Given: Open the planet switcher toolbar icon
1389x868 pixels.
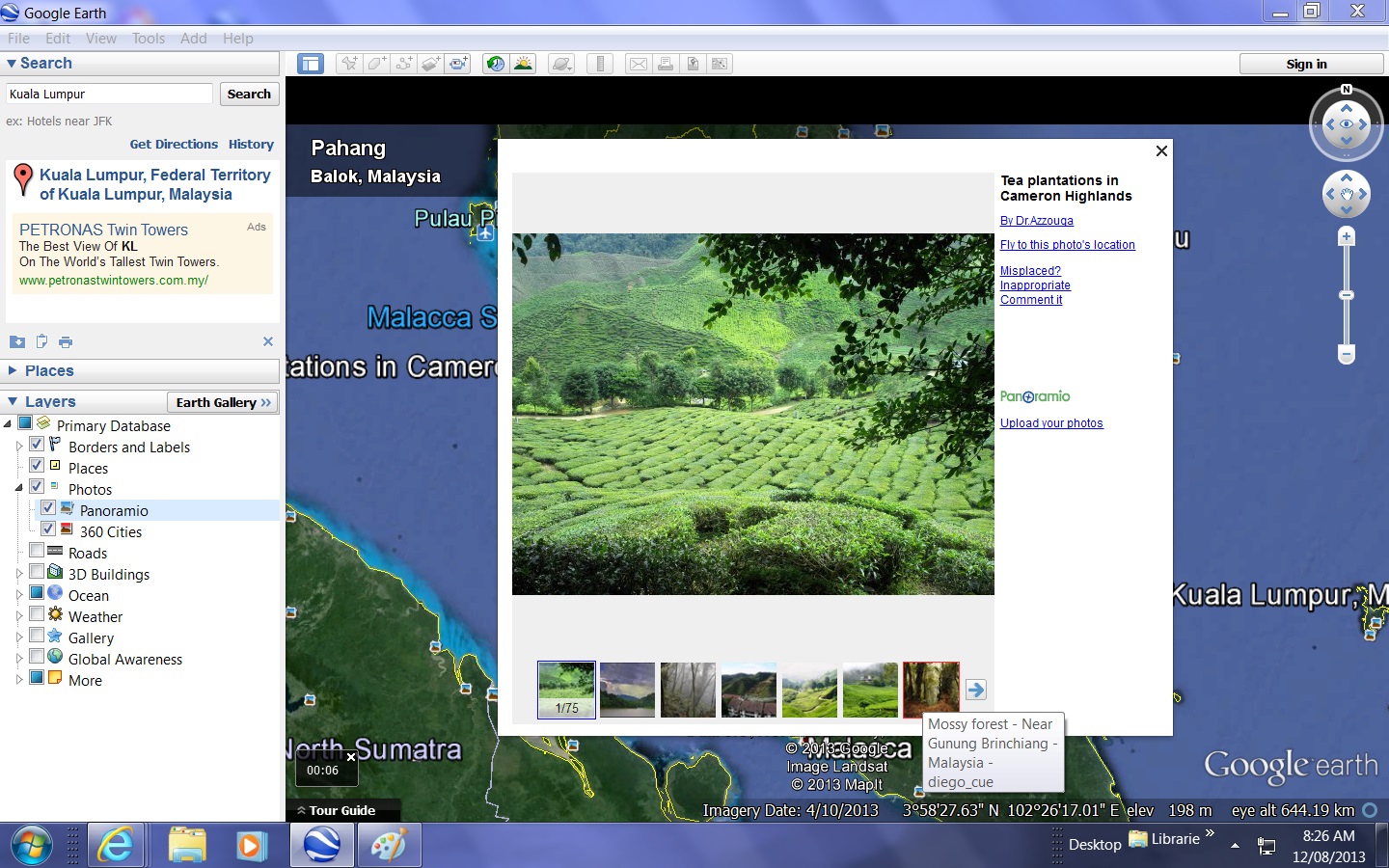Looking at the screenshot, I should (561, 64).
